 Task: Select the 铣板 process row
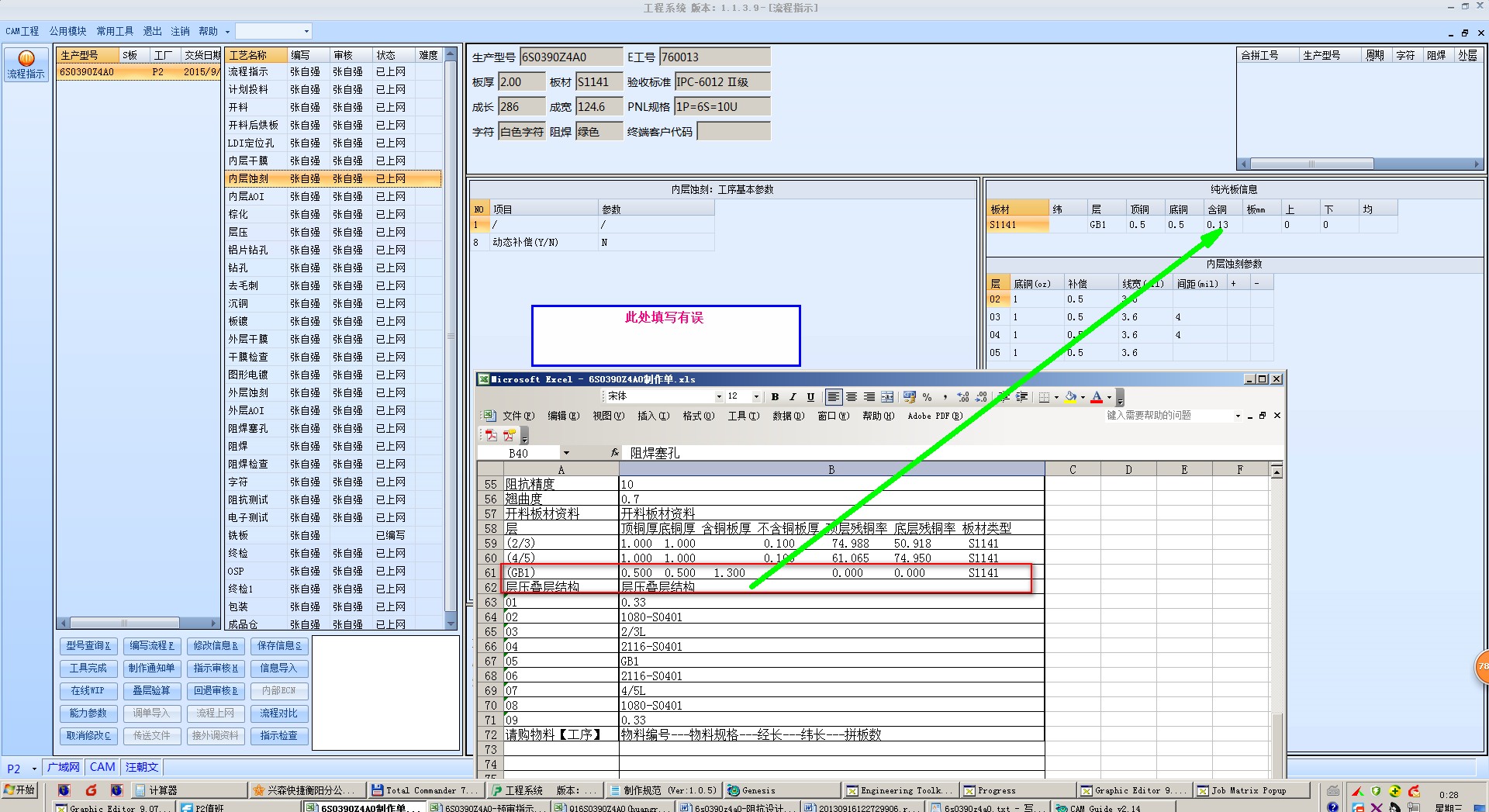coord(333,535)
